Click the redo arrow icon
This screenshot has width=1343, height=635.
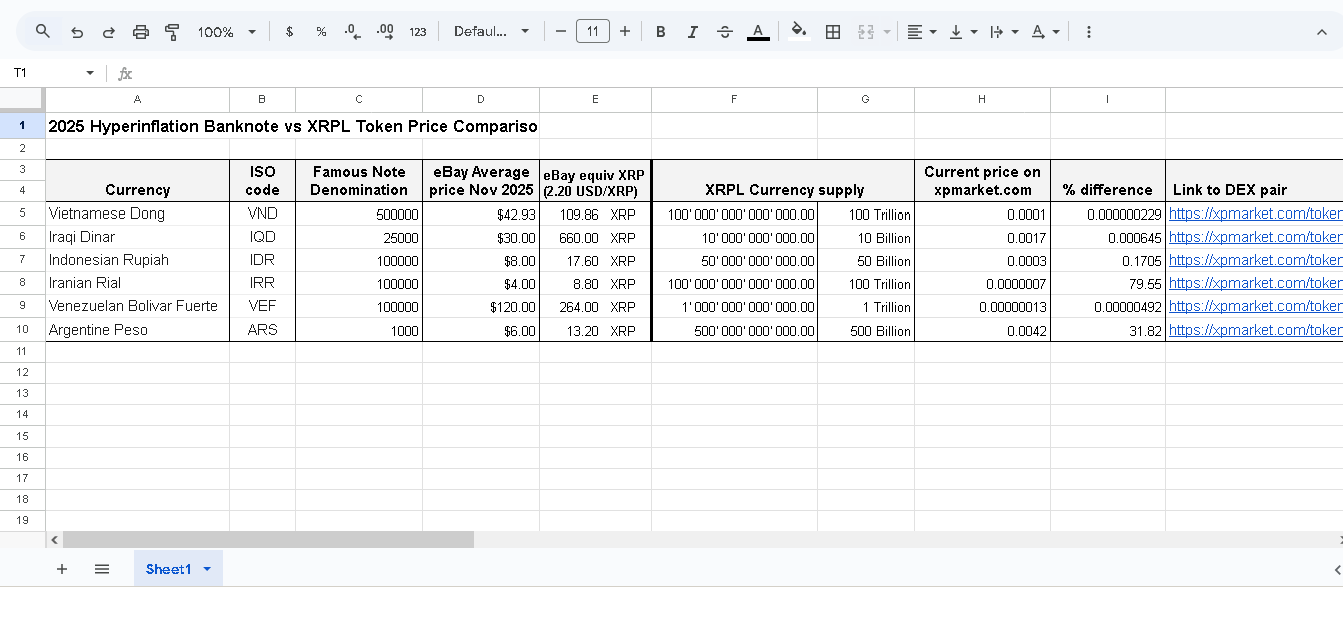point(109,32)
